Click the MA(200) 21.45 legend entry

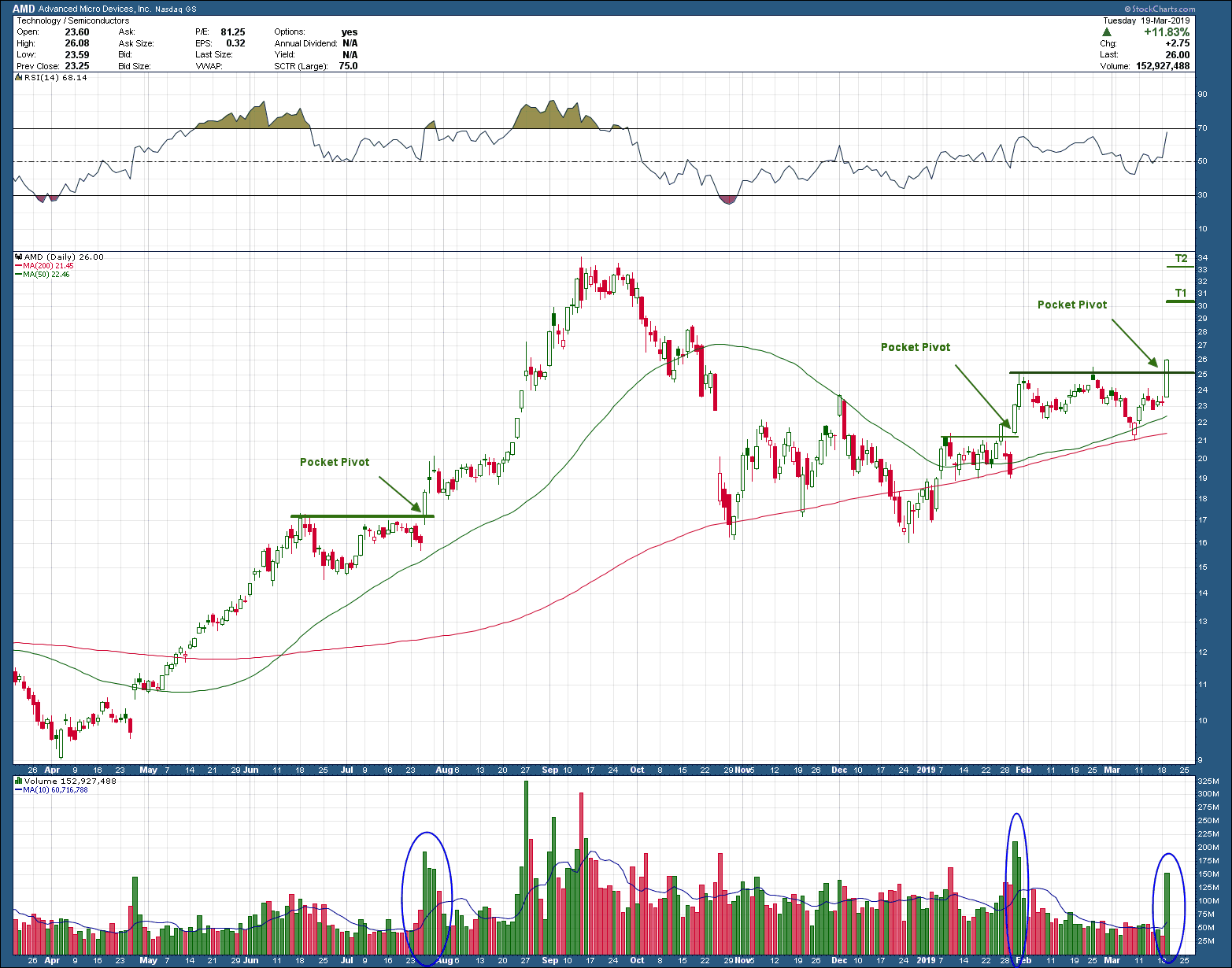45,266
